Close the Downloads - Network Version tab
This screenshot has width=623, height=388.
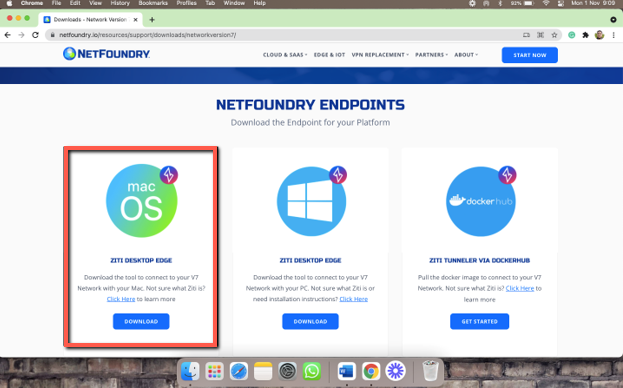(x=135, y=19)
